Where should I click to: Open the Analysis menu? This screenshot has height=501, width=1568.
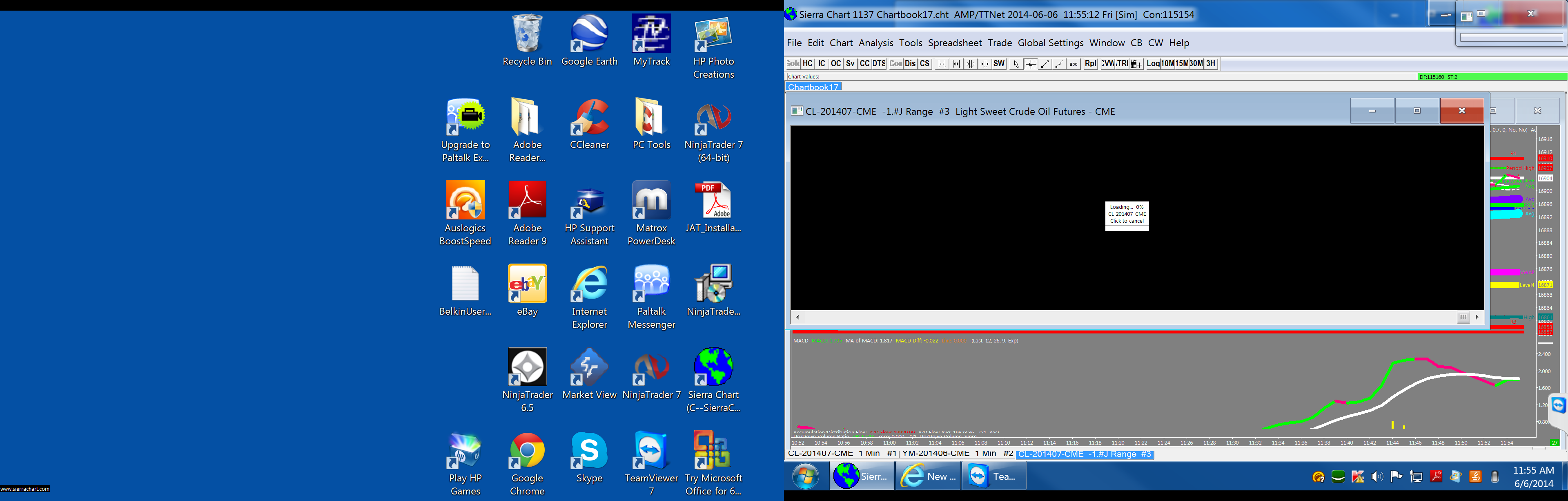click(875, 42)
